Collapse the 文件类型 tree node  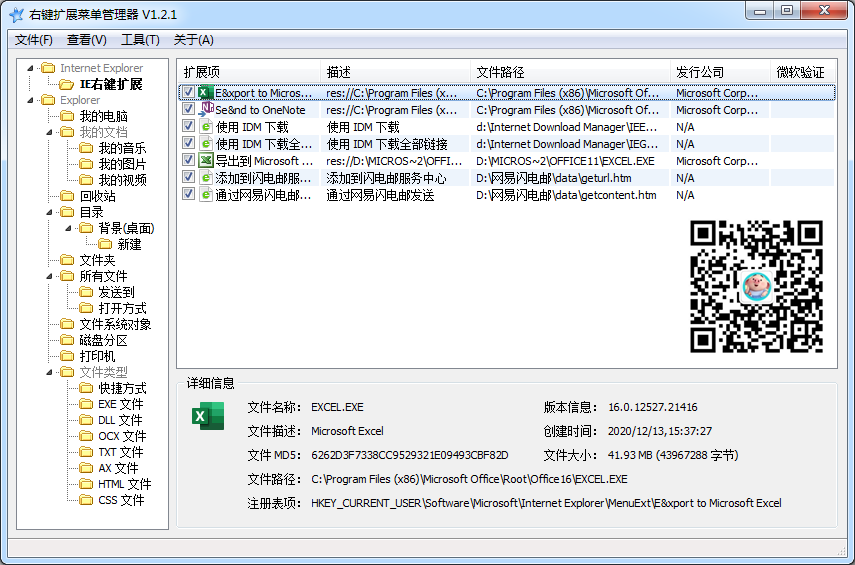[50, 372]
